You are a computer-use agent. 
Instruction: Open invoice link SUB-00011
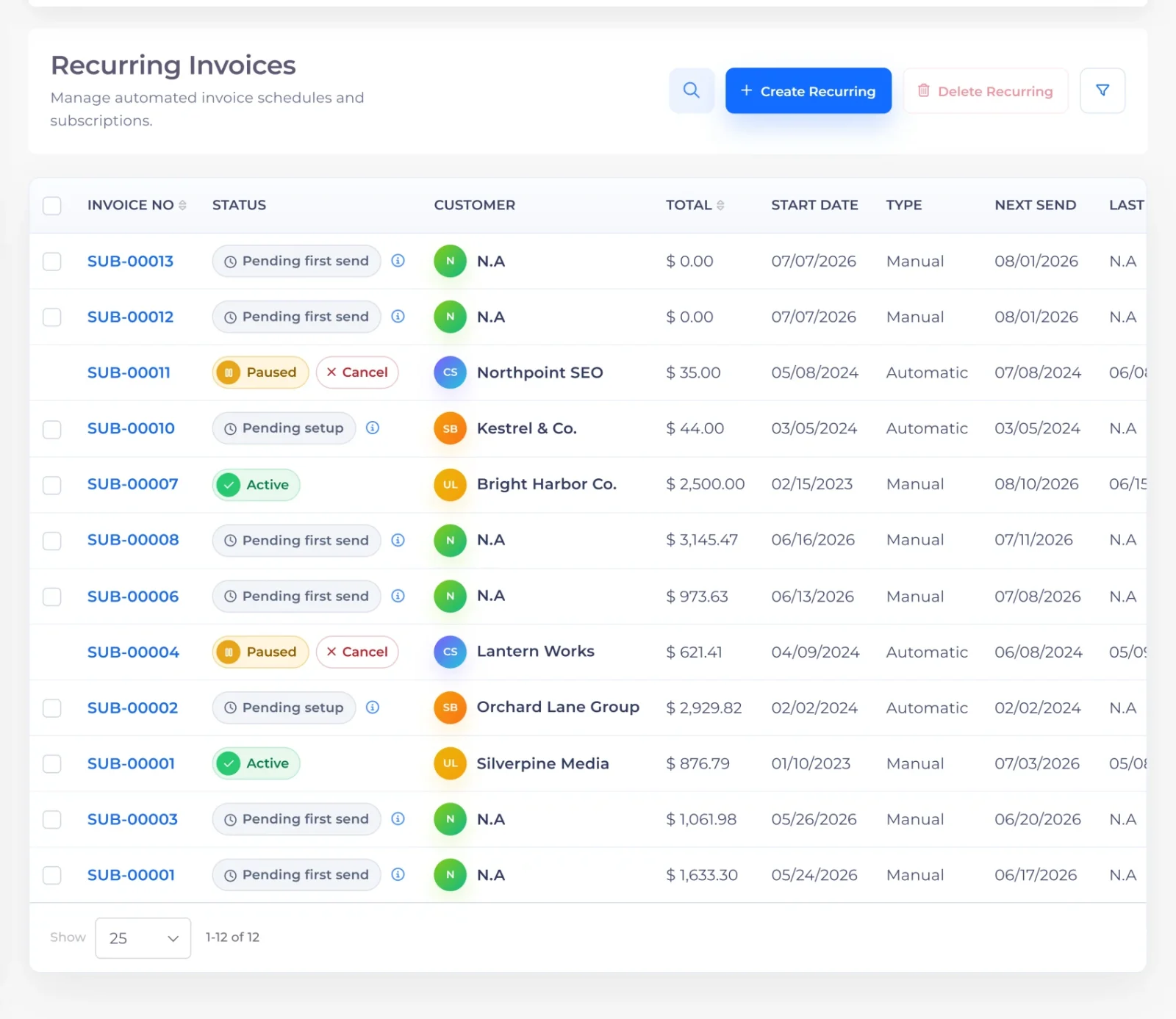point(129,372)
